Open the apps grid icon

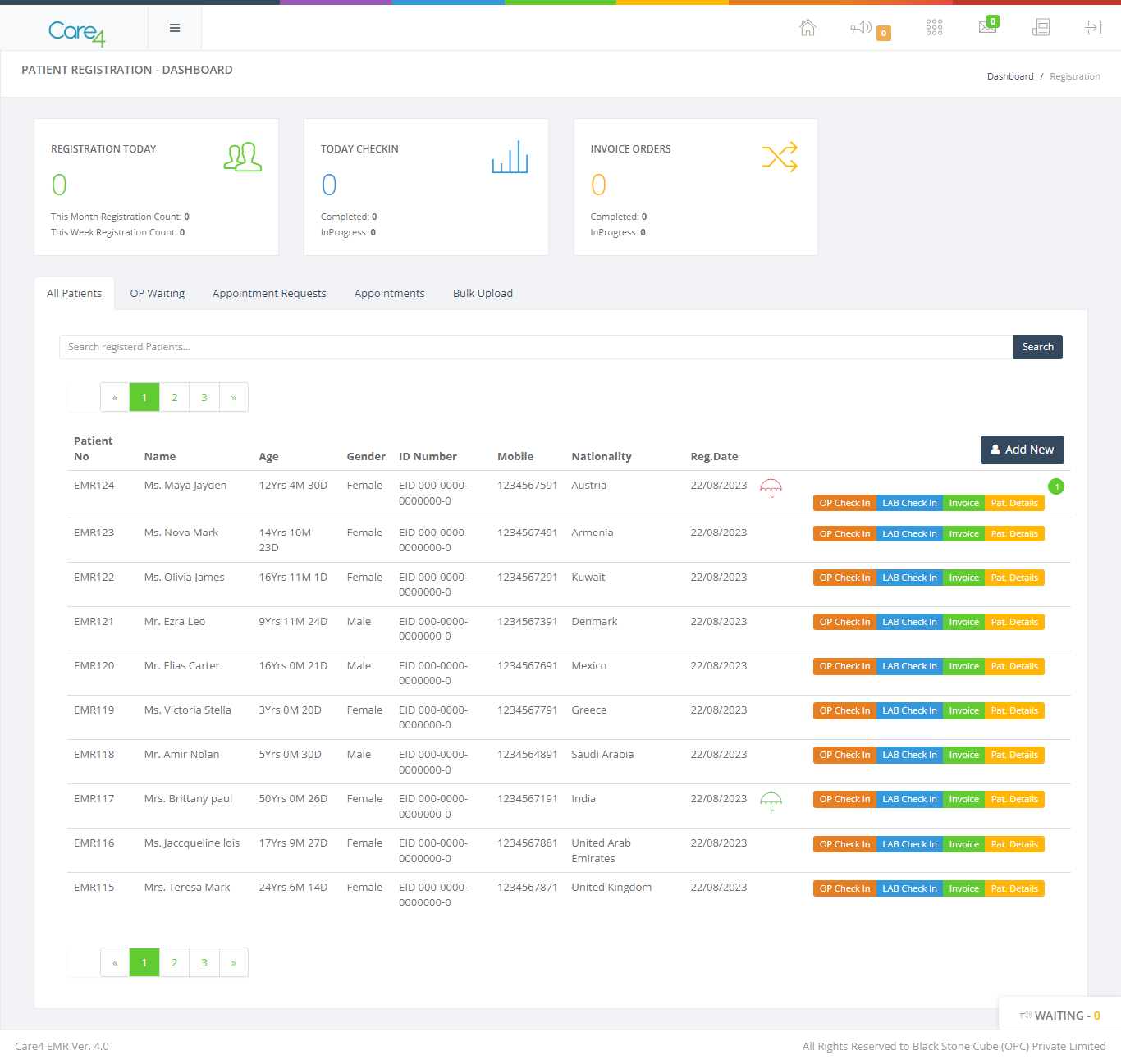click(x=934, y=28)
